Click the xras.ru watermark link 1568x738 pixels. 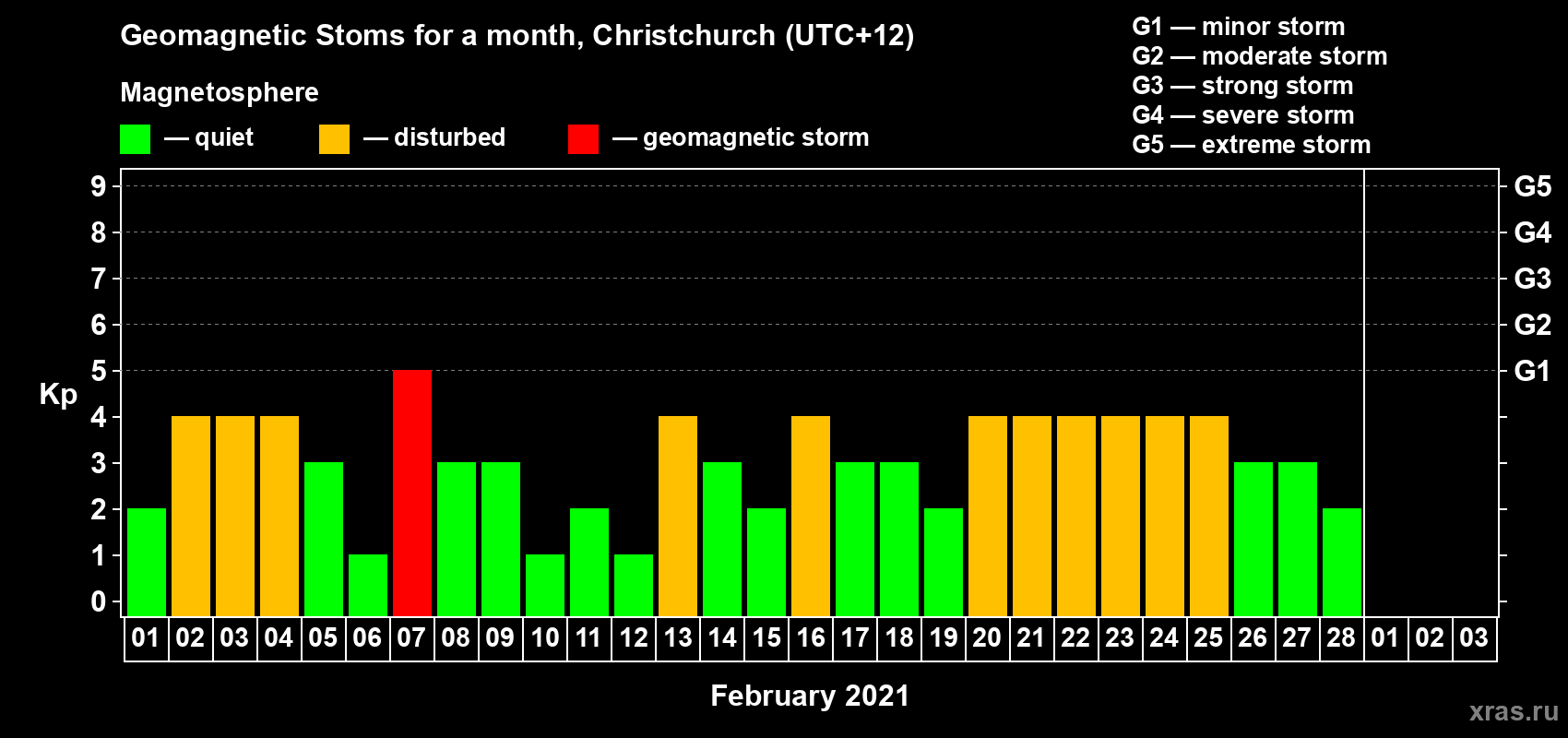coord(1514,710)
